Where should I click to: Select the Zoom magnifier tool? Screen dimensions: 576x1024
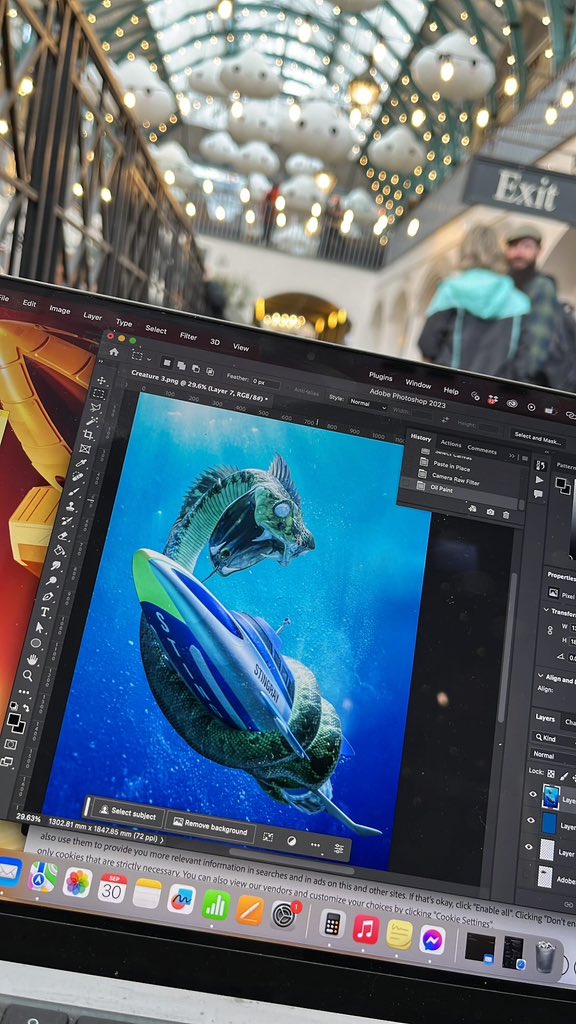(x=27, y=675)
